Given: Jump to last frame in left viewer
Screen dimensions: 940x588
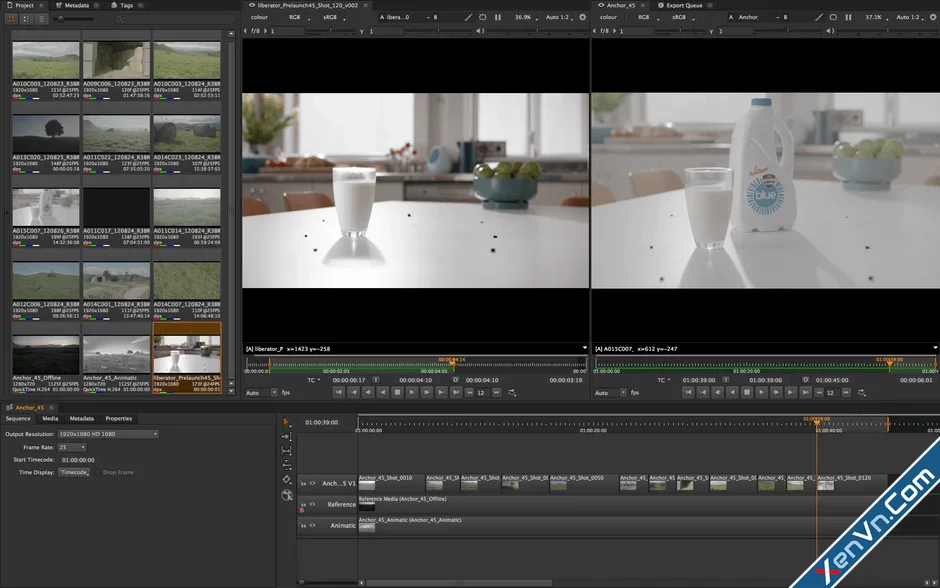Looking at the screenshot, I should (456, 393).
